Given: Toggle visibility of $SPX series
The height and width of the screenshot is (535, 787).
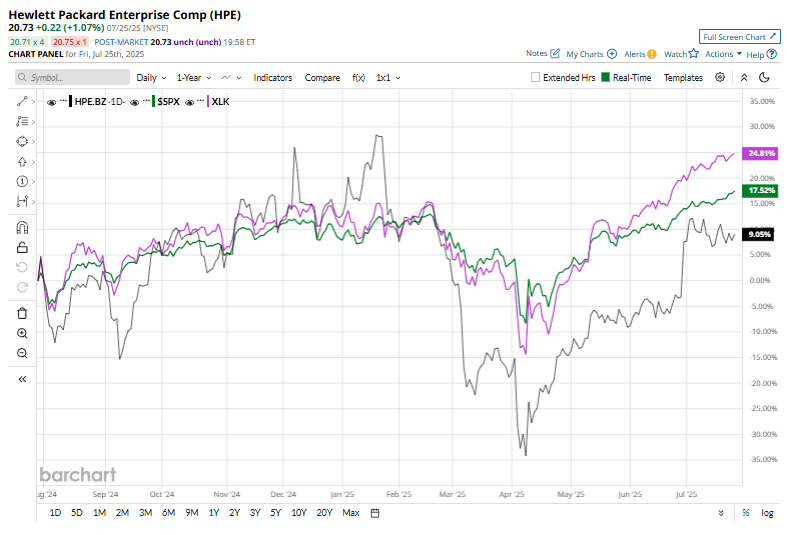Looking at the screenshot, I should coord(134,102).
